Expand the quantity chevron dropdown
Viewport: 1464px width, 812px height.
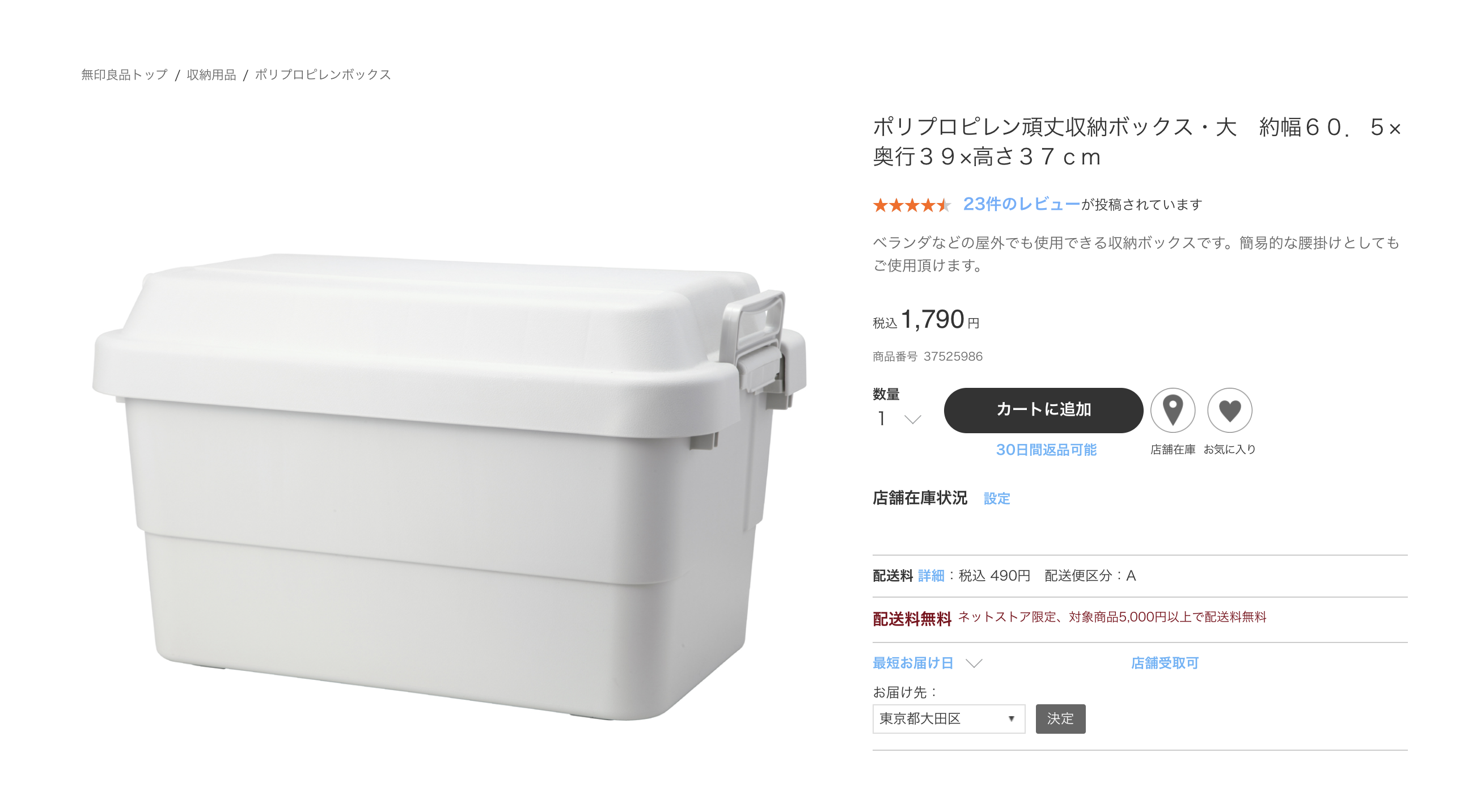tap(912, 420)
